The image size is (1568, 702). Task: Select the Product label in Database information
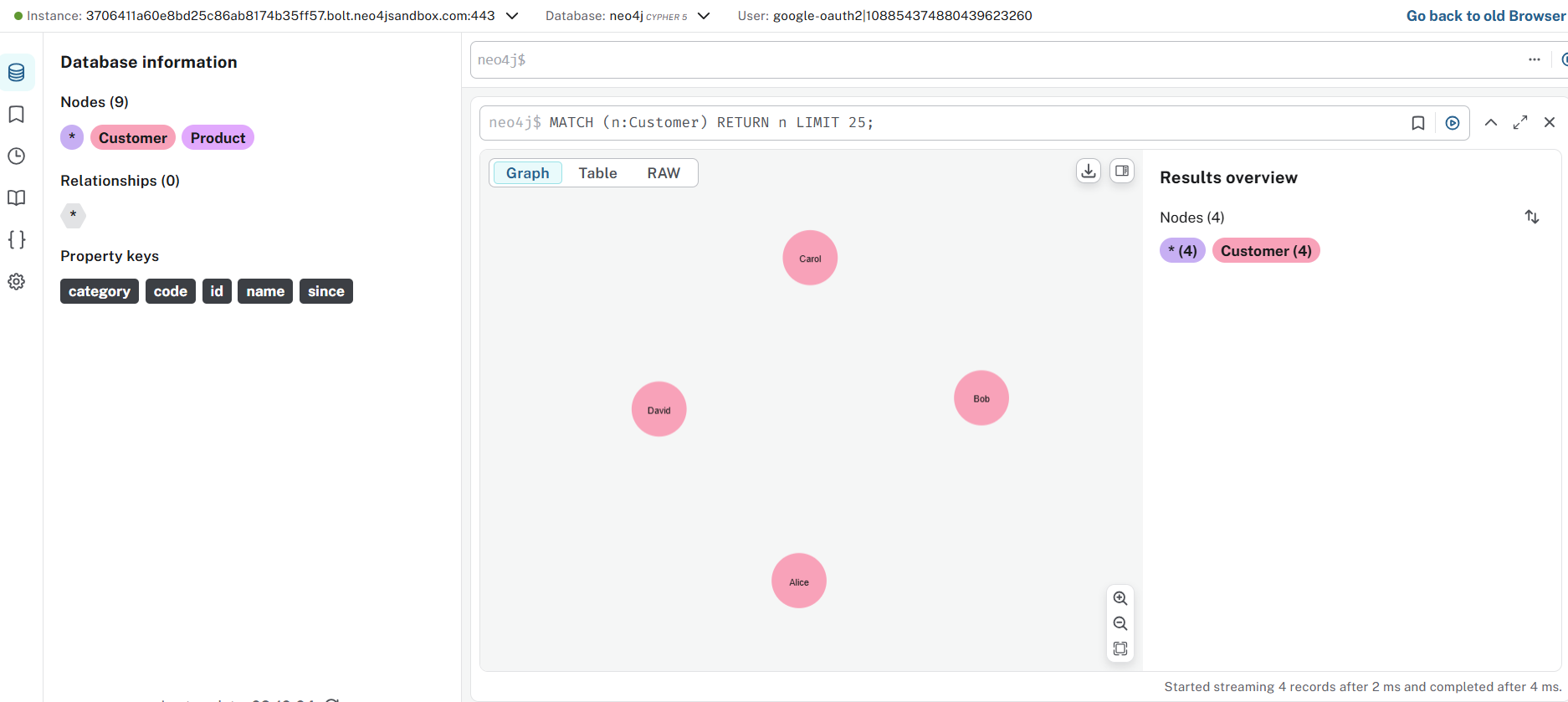tap(218, 138)
